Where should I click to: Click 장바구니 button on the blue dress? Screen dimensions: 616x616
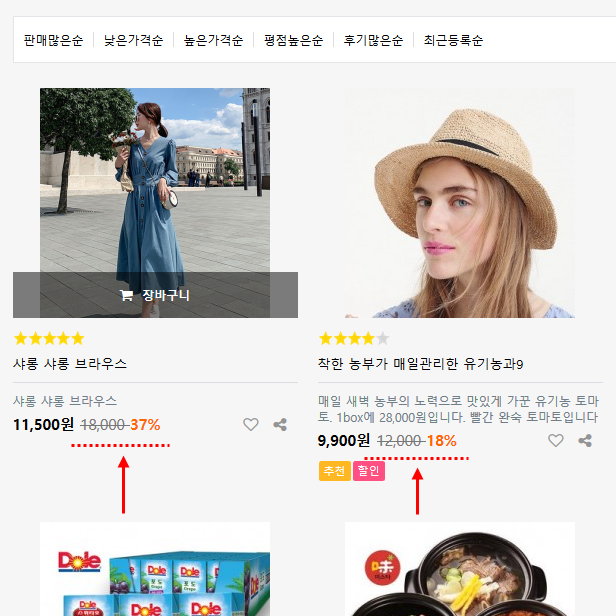(155, 295)
